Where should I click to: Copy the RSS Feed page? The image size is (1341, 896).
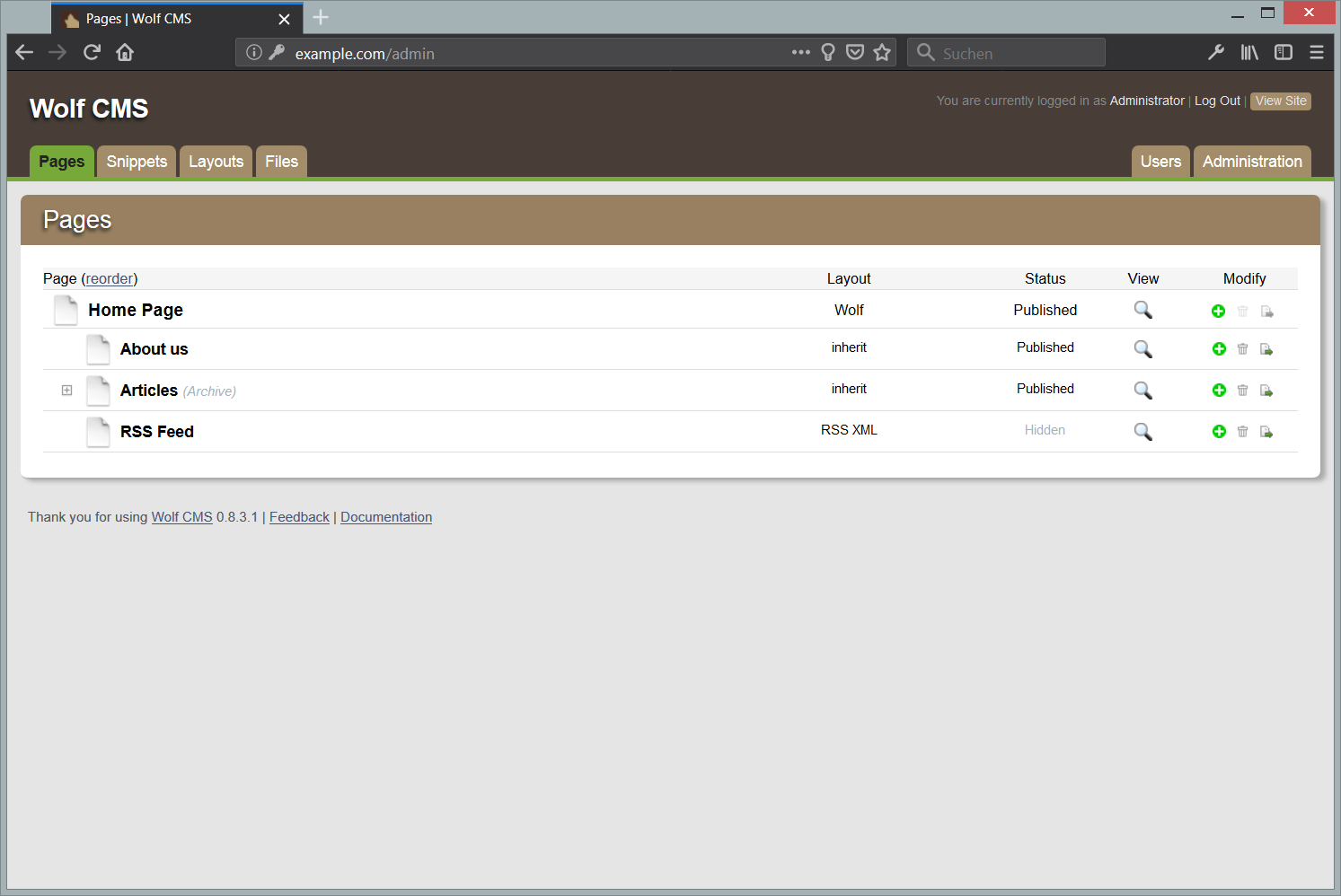pos(1266,431)
